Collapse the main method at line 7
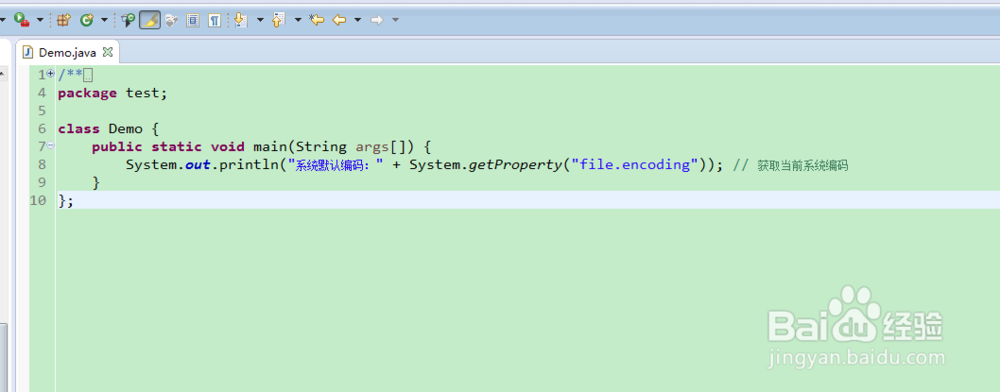The height and width of the screenshot is (392, 1000). coord(51,146)
